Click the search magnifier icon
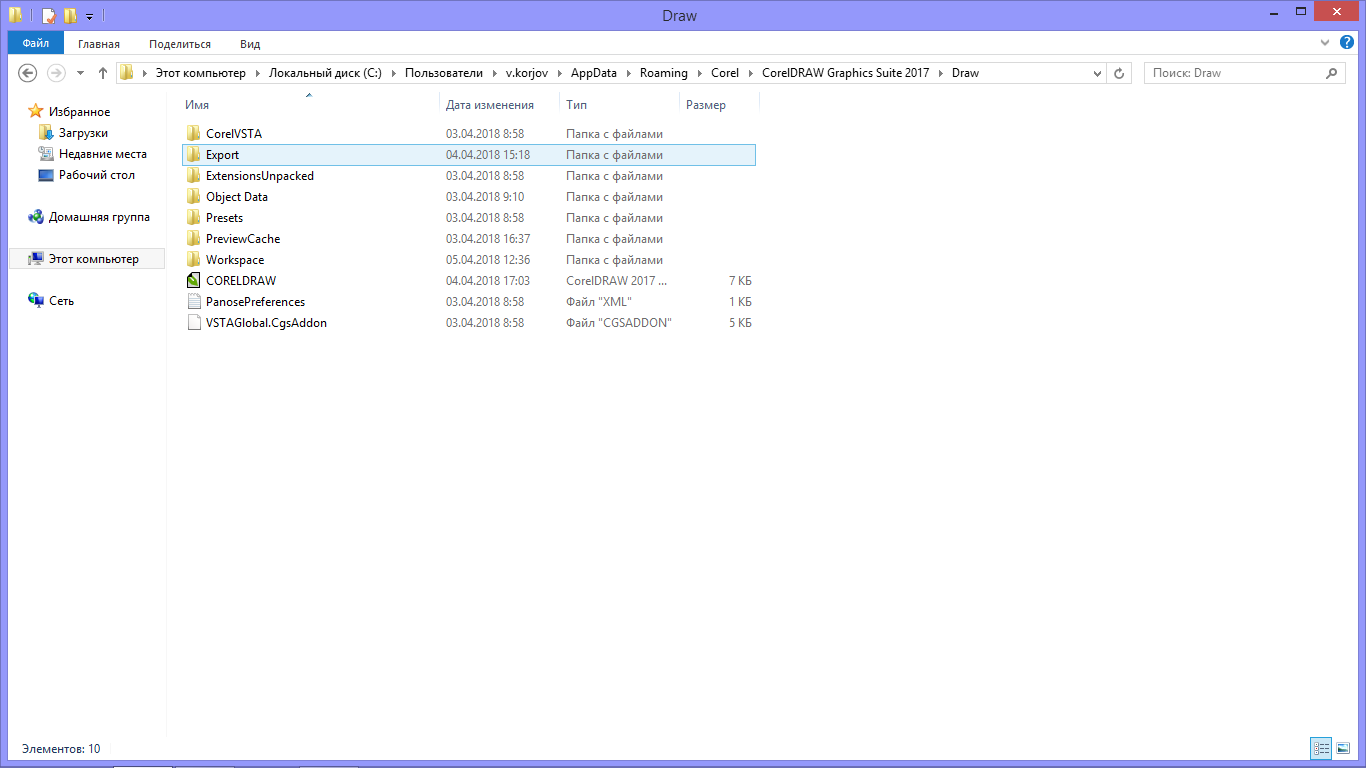1366x768 pixels. (1331, 73)
